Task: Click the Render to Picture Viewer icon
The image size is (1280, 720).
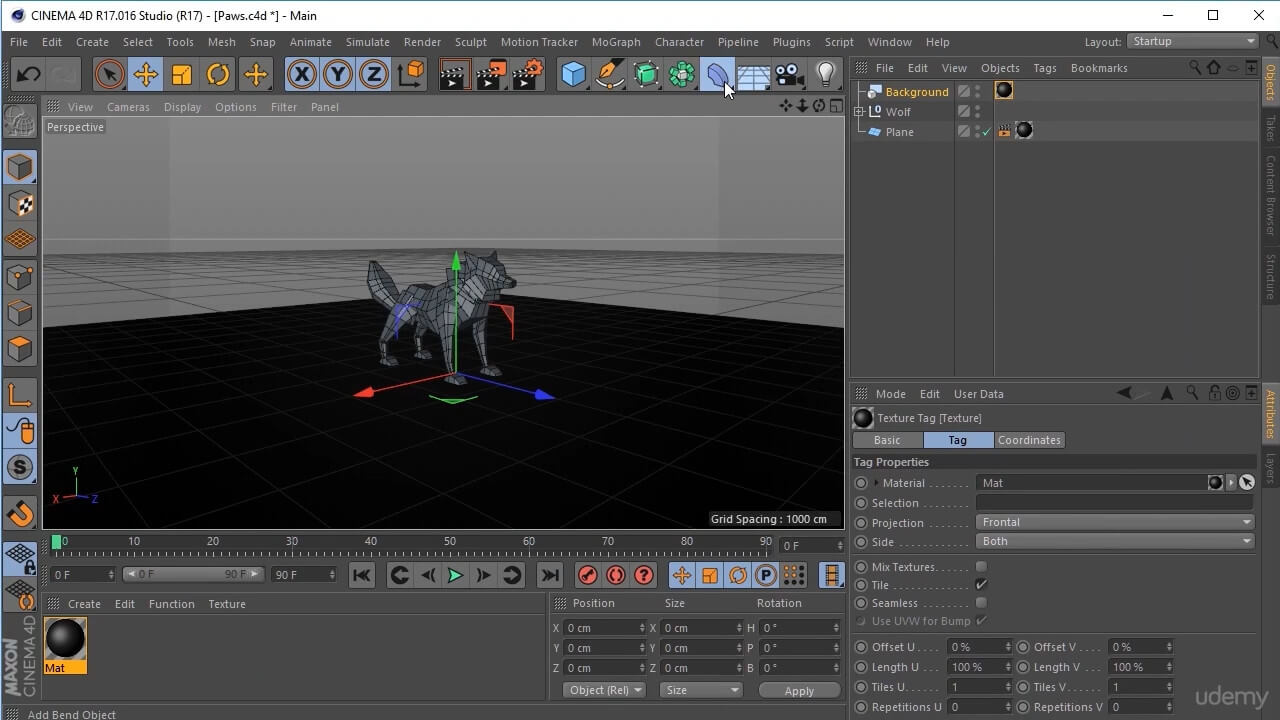Action: pos(490,75)
